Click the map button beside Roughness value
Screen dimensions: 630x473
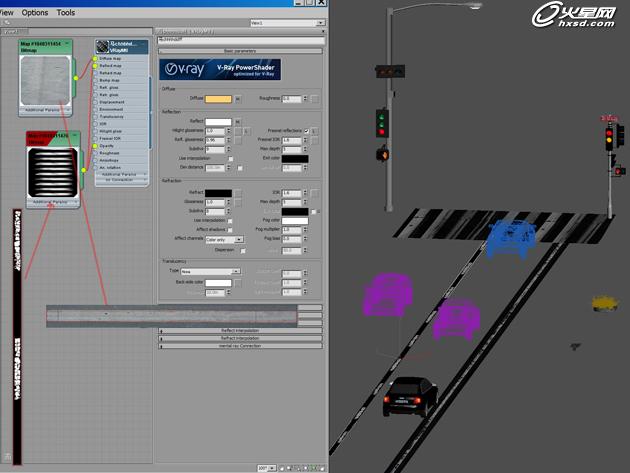click(315, 99)
